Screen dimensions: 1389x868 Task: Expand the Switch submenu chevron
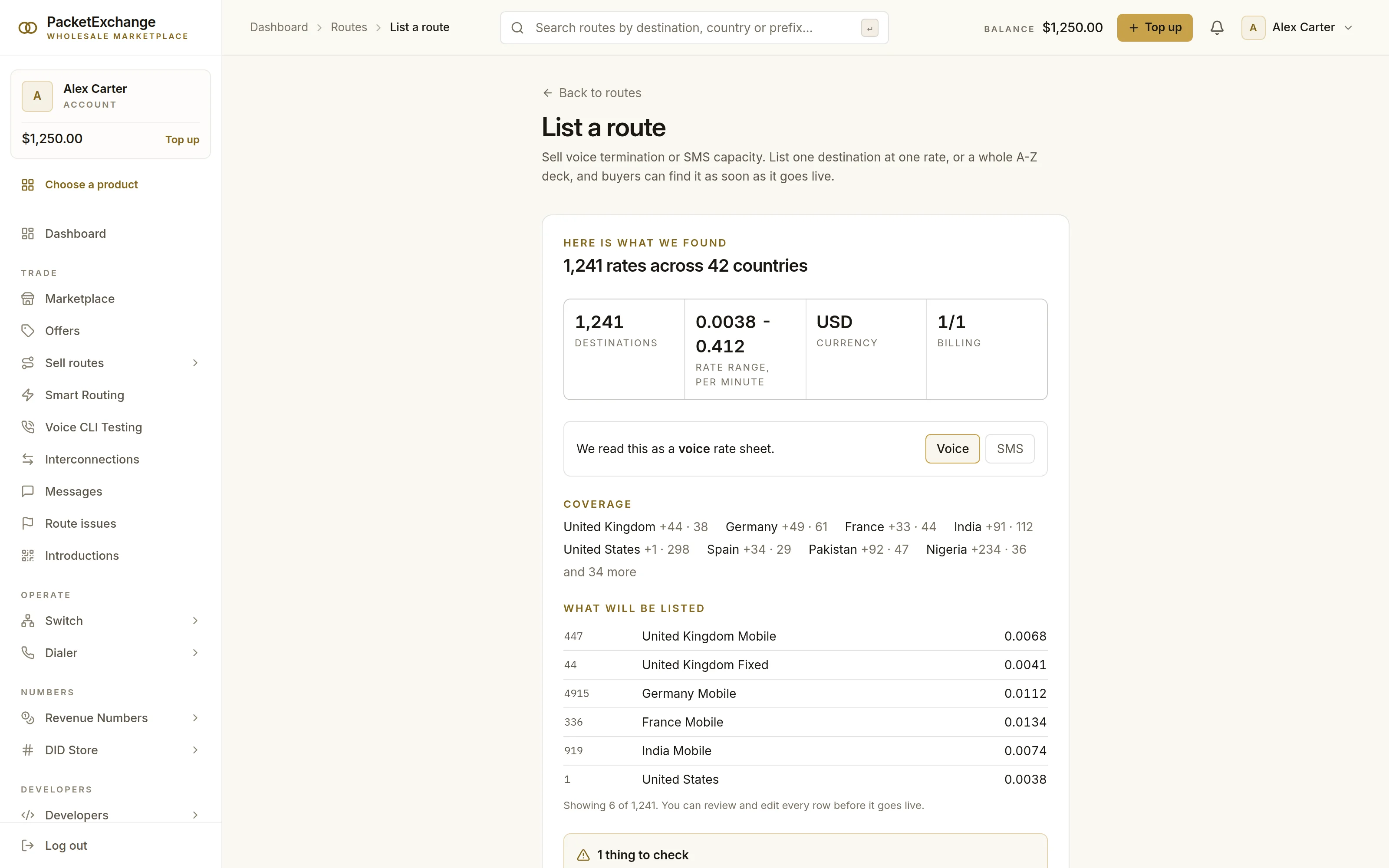pos(195,621)
